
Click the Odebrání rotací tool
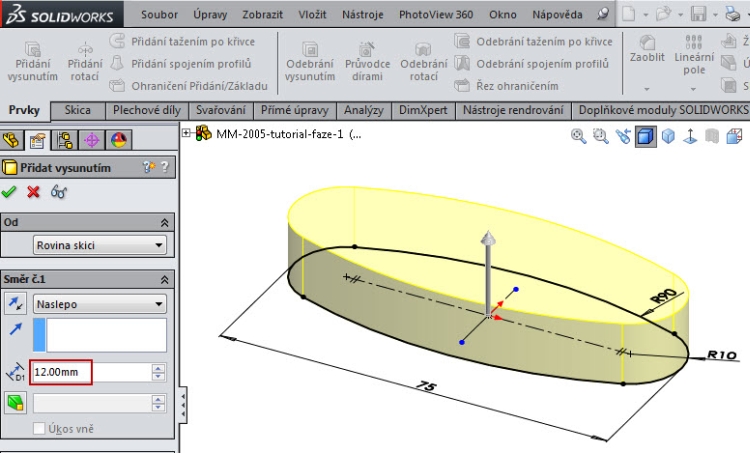[423, 62]
